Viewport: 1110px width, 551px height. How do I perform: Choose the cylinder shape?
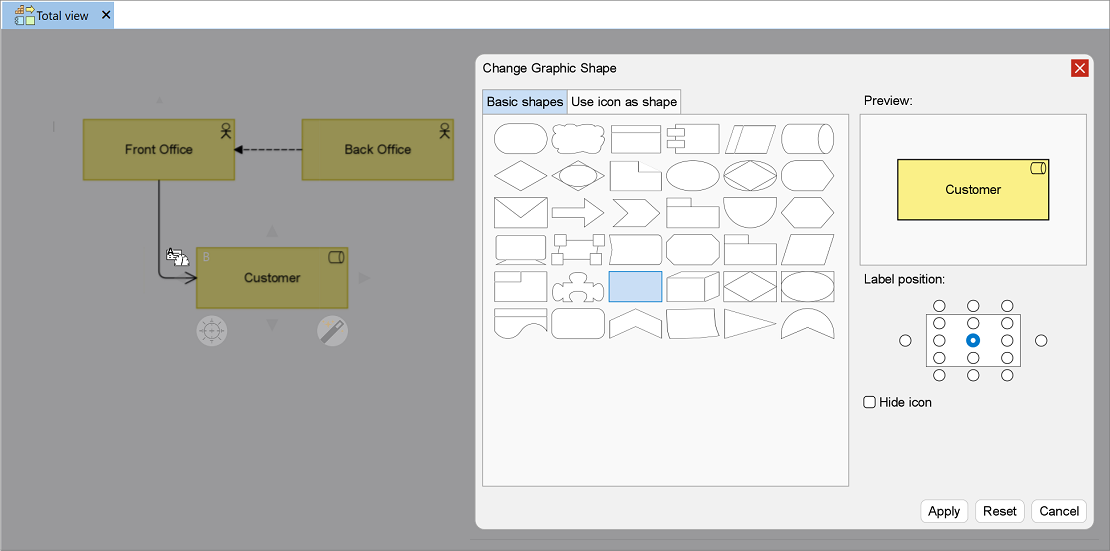807,139
